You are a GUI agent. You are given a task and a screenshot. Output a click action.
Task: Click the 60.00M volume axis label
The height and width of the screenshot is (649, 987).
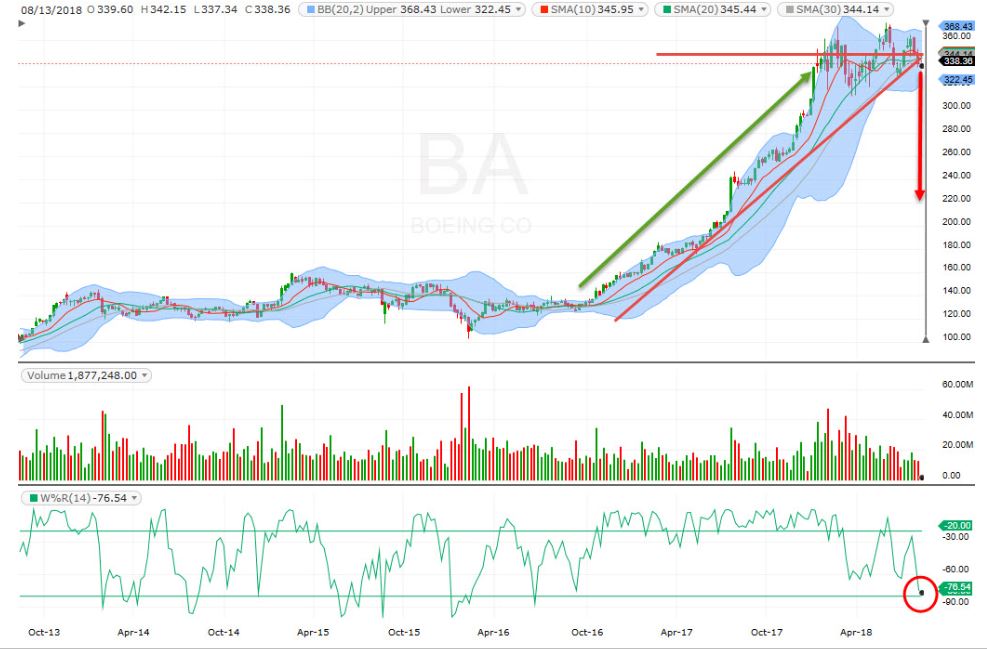[957, 384]
